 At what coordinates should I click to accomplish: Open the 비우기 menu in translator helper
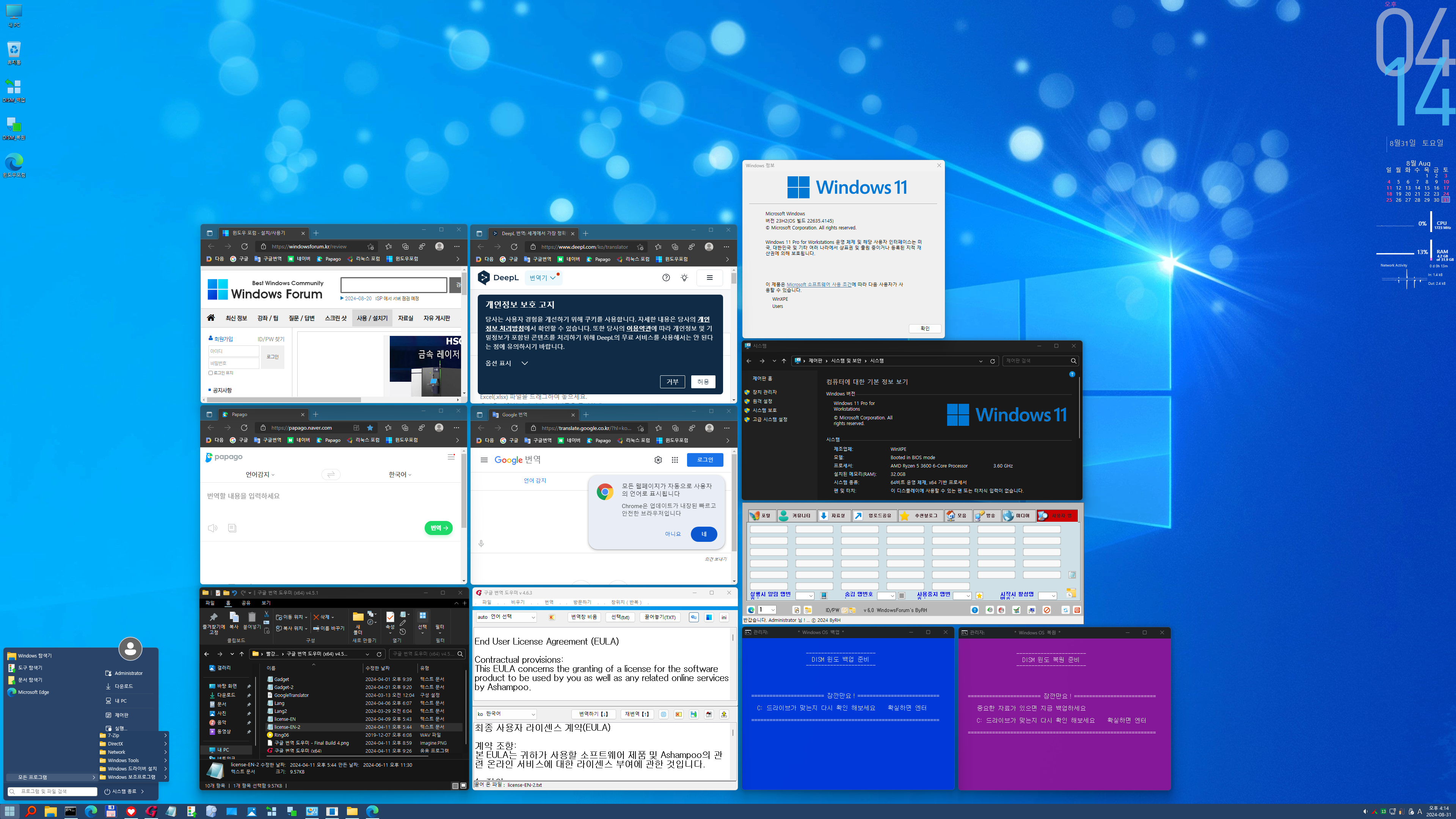coord(517,602)
